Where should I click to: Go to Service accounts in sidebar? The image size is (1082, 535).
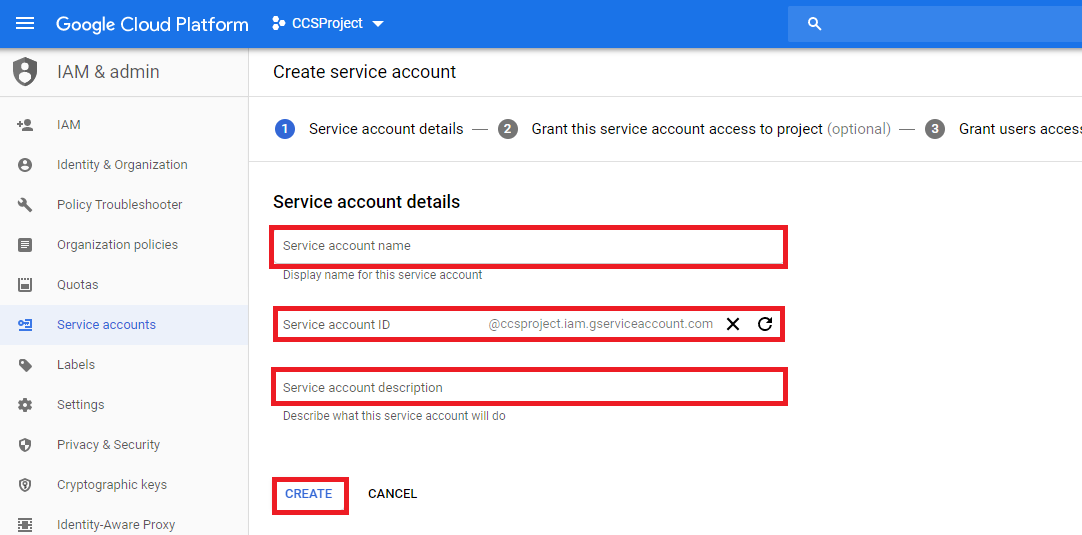pyautogui.click(x=106, y=325)
